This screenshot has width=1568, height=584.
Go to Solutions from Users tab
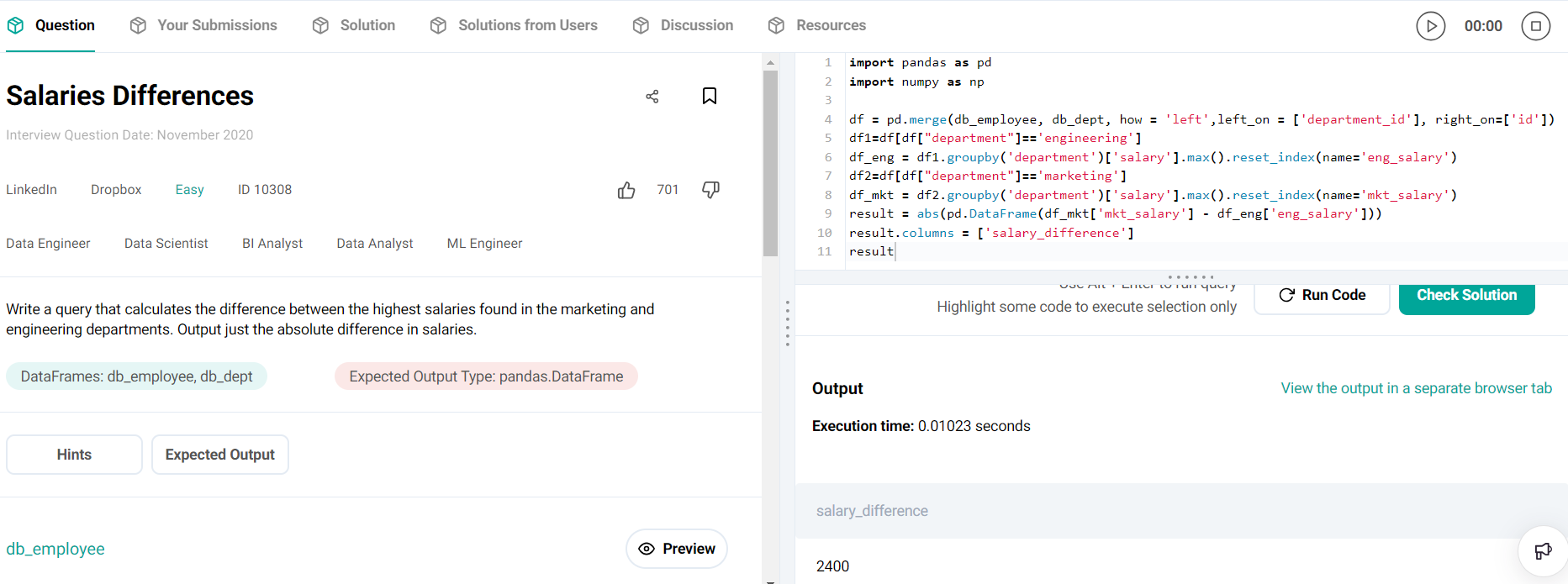click(x=514, y=25)
